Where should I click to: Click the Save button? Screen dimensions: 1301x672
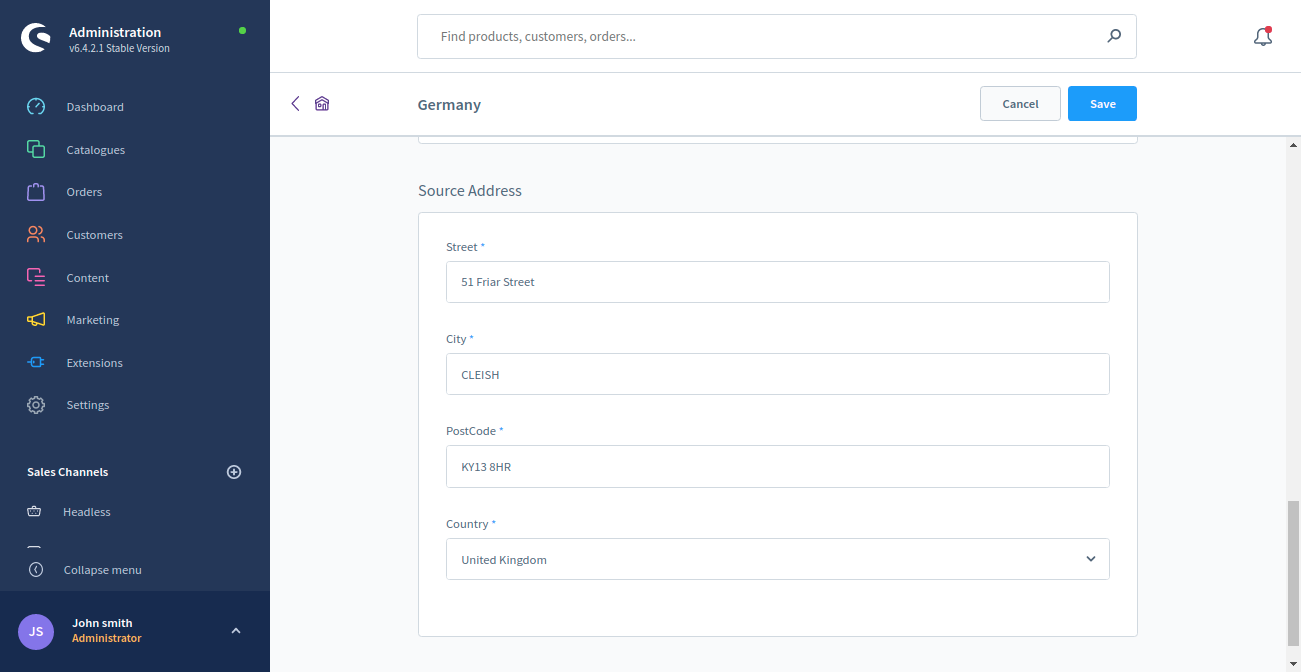pos(1102,104)
